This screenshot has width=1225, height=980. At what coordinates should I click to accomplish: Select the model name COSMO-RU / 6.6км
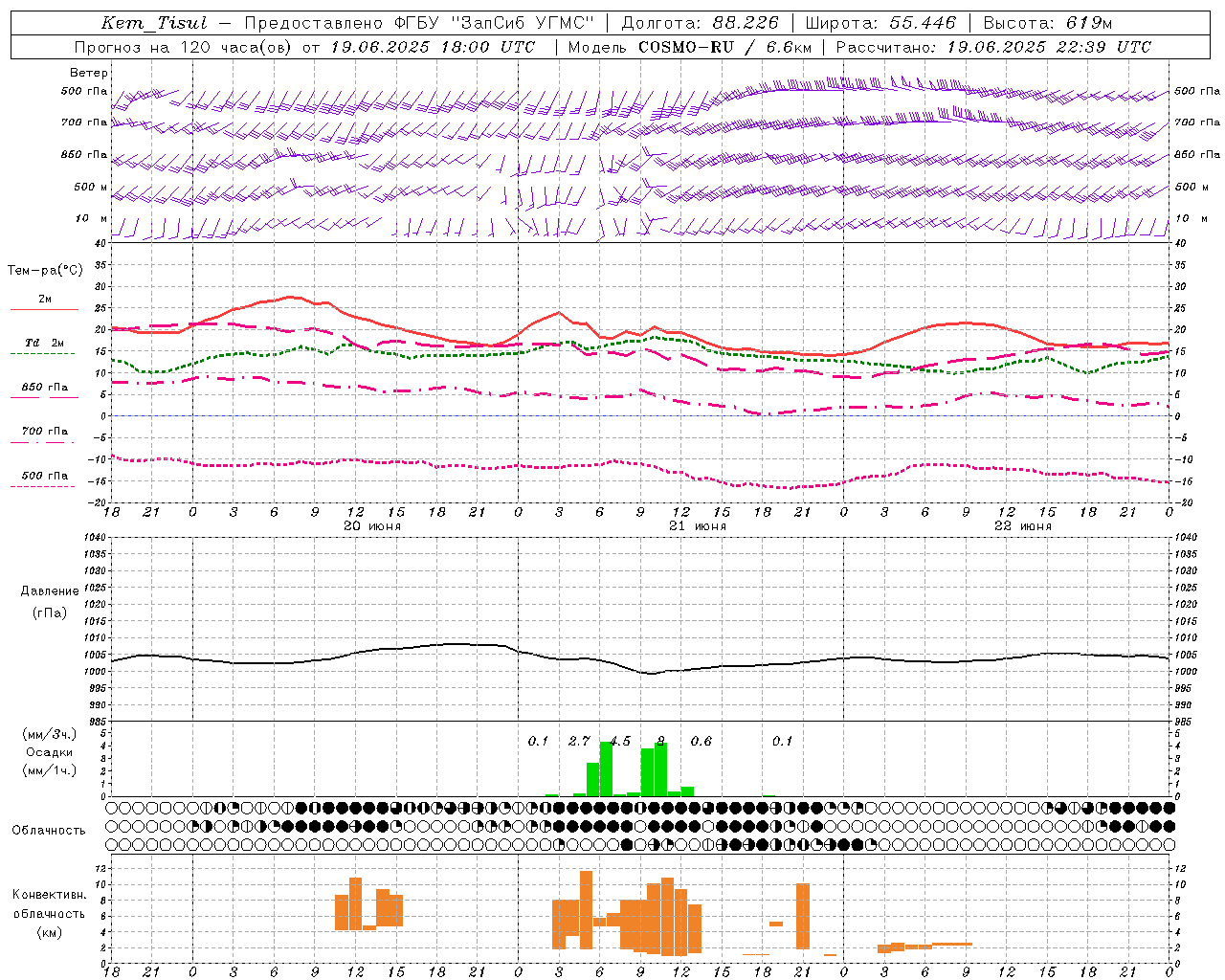pos(725,47)
